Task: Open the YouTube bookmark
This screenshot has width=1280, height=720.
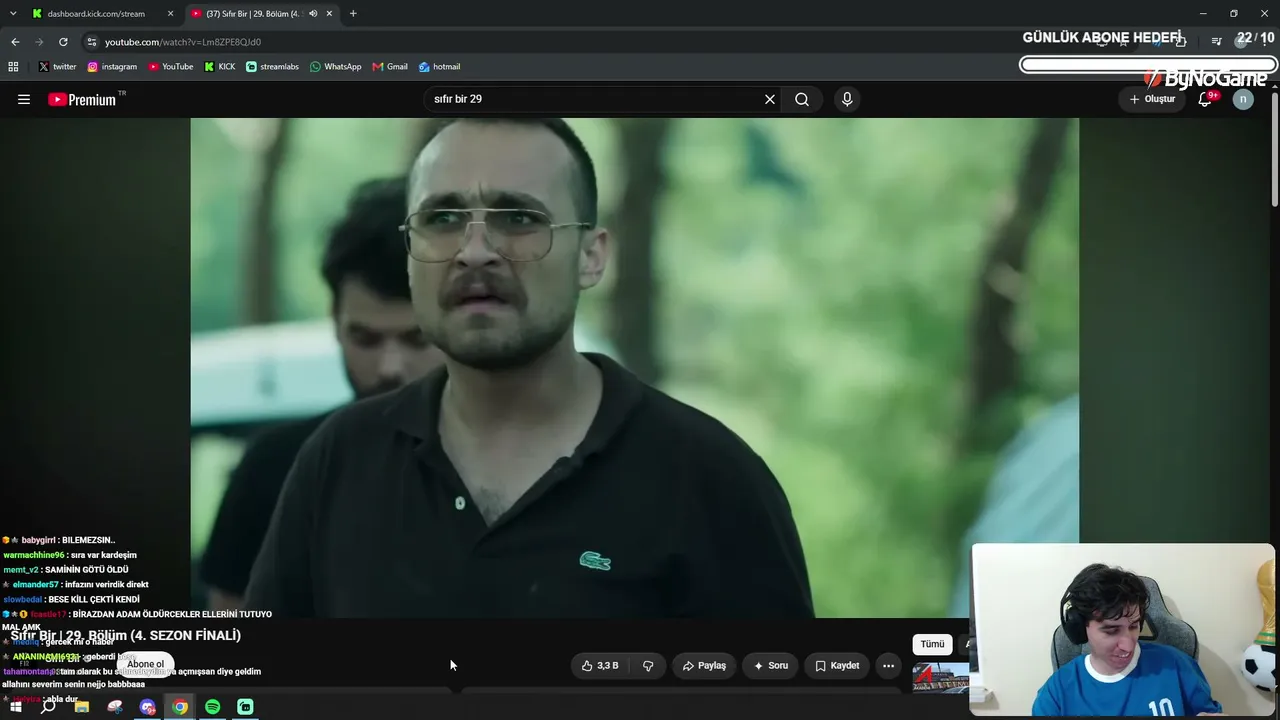Action: point(171,67)
